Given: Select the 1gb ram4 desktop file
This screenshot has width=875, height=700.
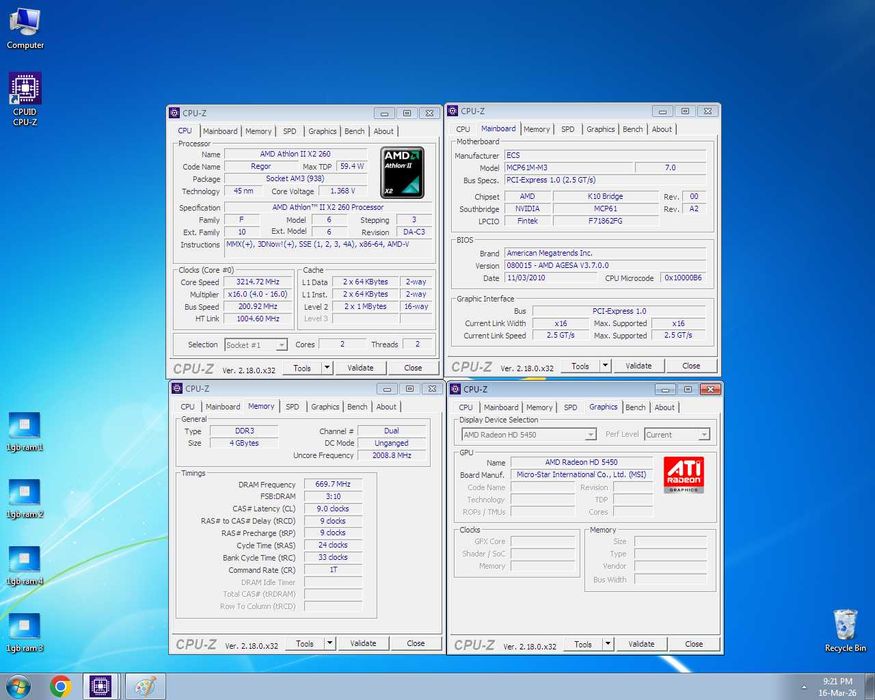Looking at the screenshot, I should [x=25, y=566].
